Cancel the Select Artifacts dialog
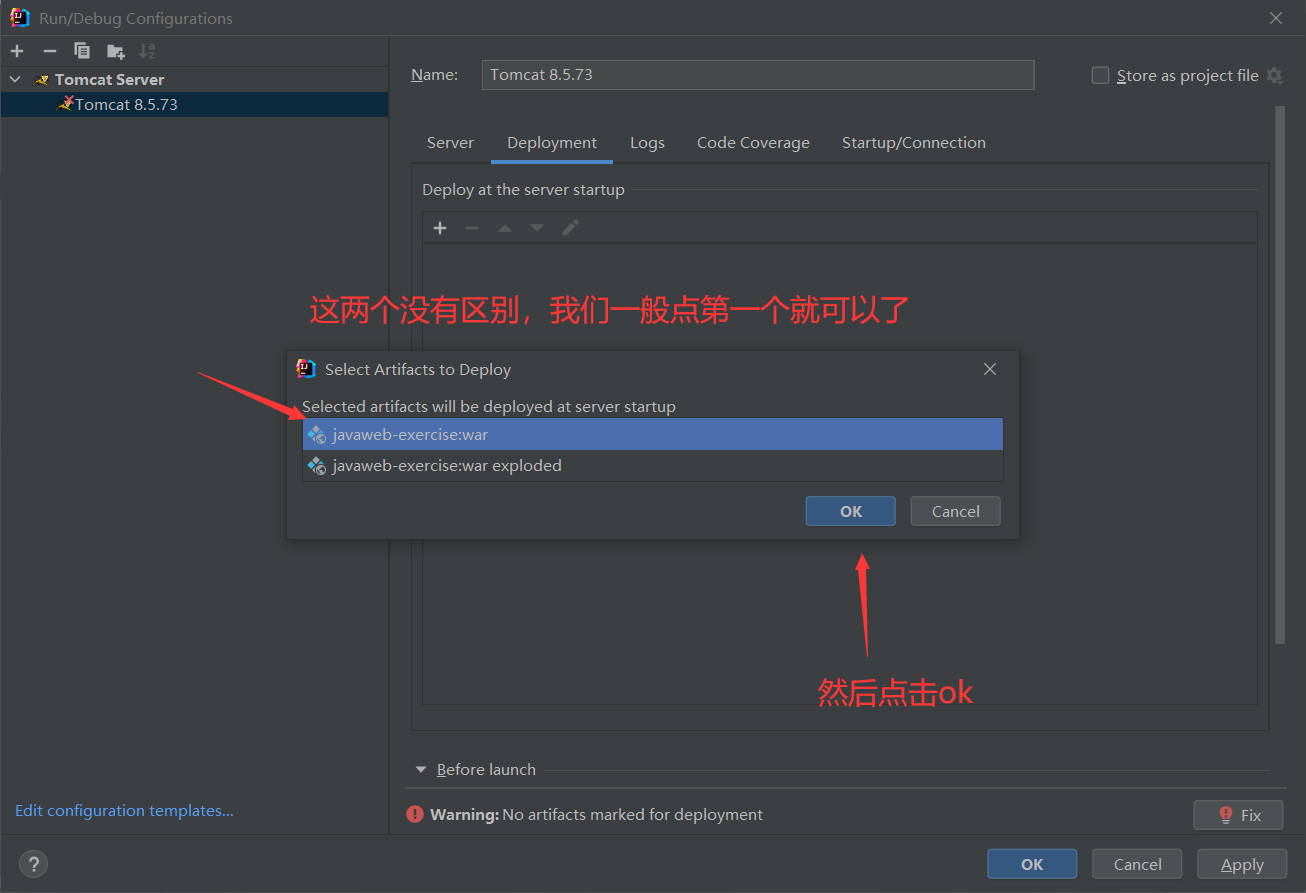1306x893 pixels. click(x=956, y=511)
